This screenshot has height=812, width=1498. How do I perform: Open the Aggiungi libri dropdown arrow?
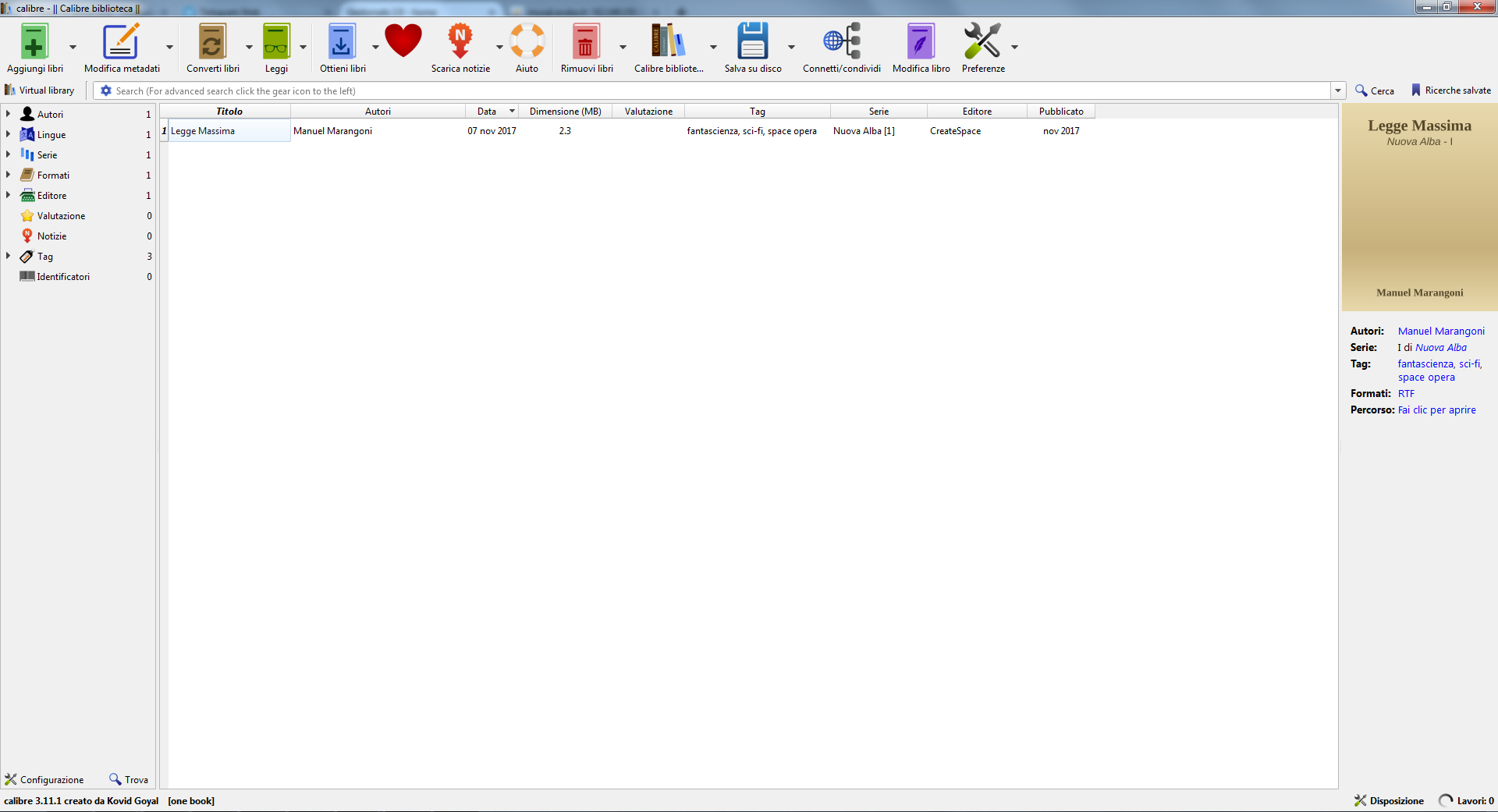(73, 47)
